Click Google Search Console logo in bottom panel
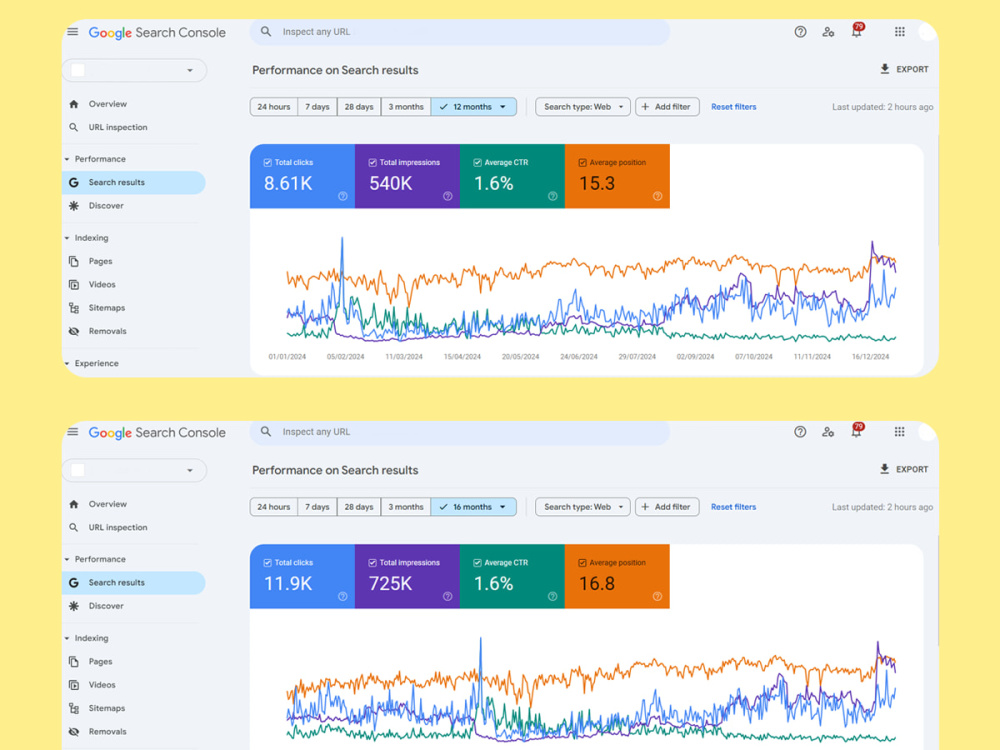 point(157,432)
